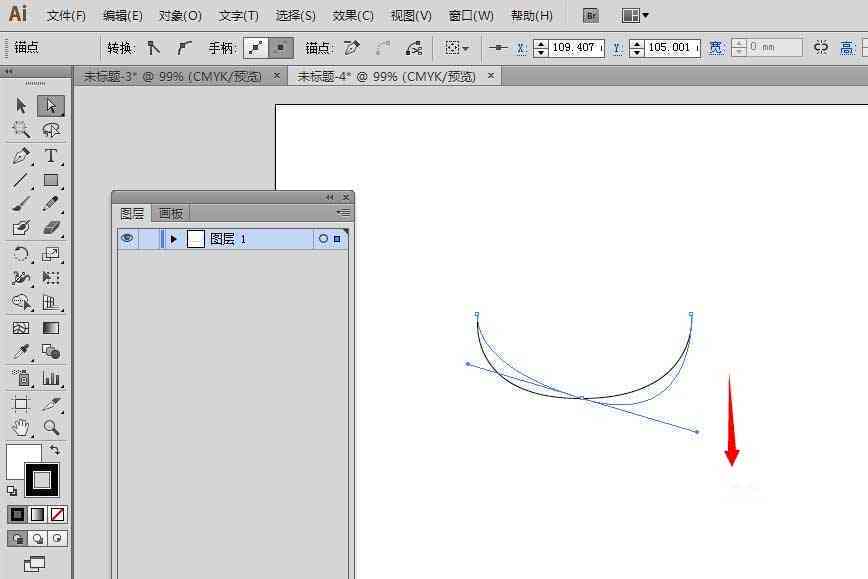Activate the Lasso tool

point(51,130)
